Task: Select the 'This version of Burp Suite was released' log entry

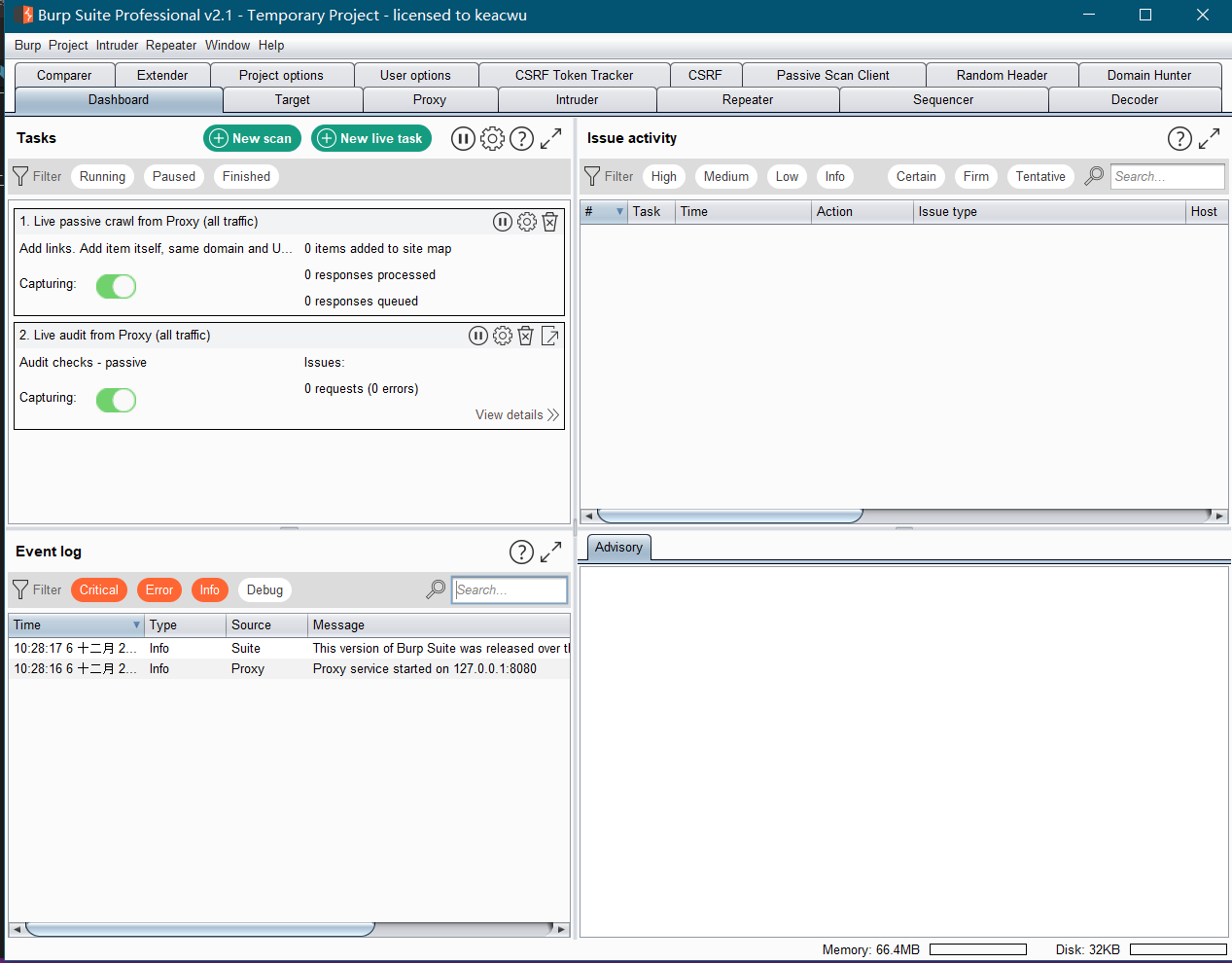Action: [x=290, y=648]
